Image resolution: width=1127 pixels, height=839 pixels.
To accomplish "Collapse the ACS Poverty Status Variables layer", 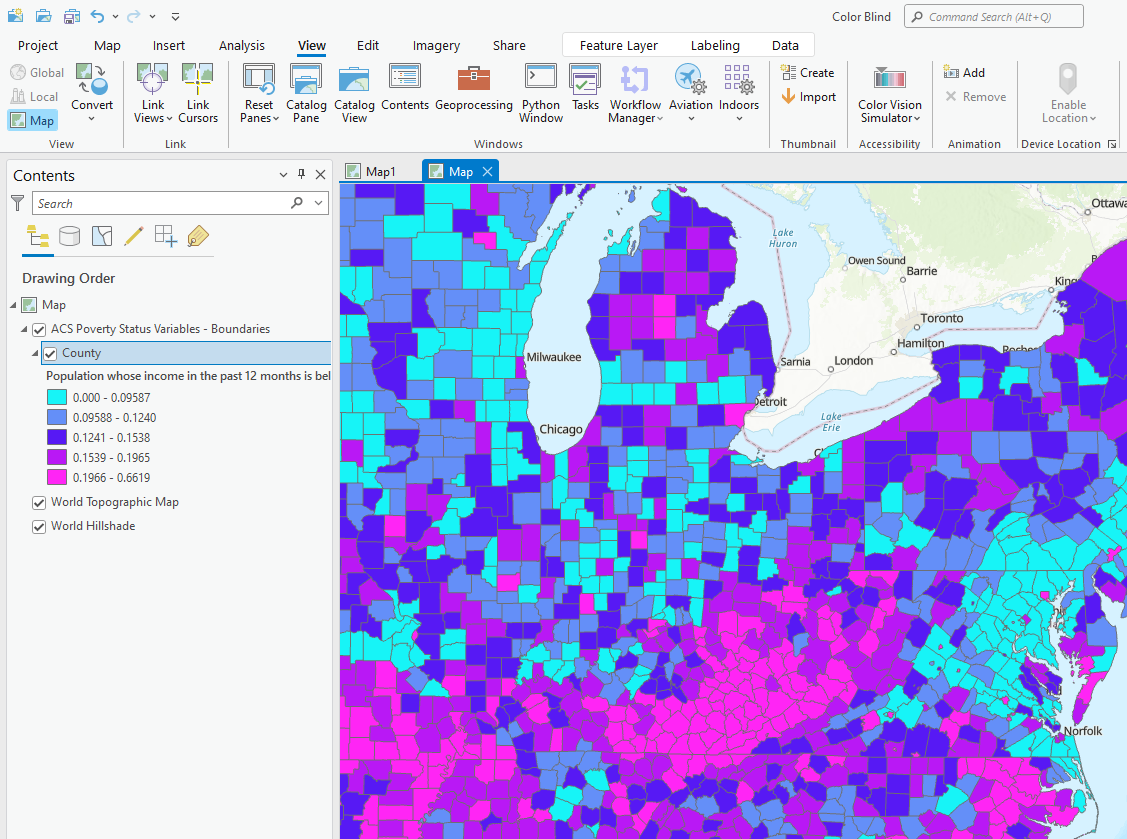I will coord(22,328).
